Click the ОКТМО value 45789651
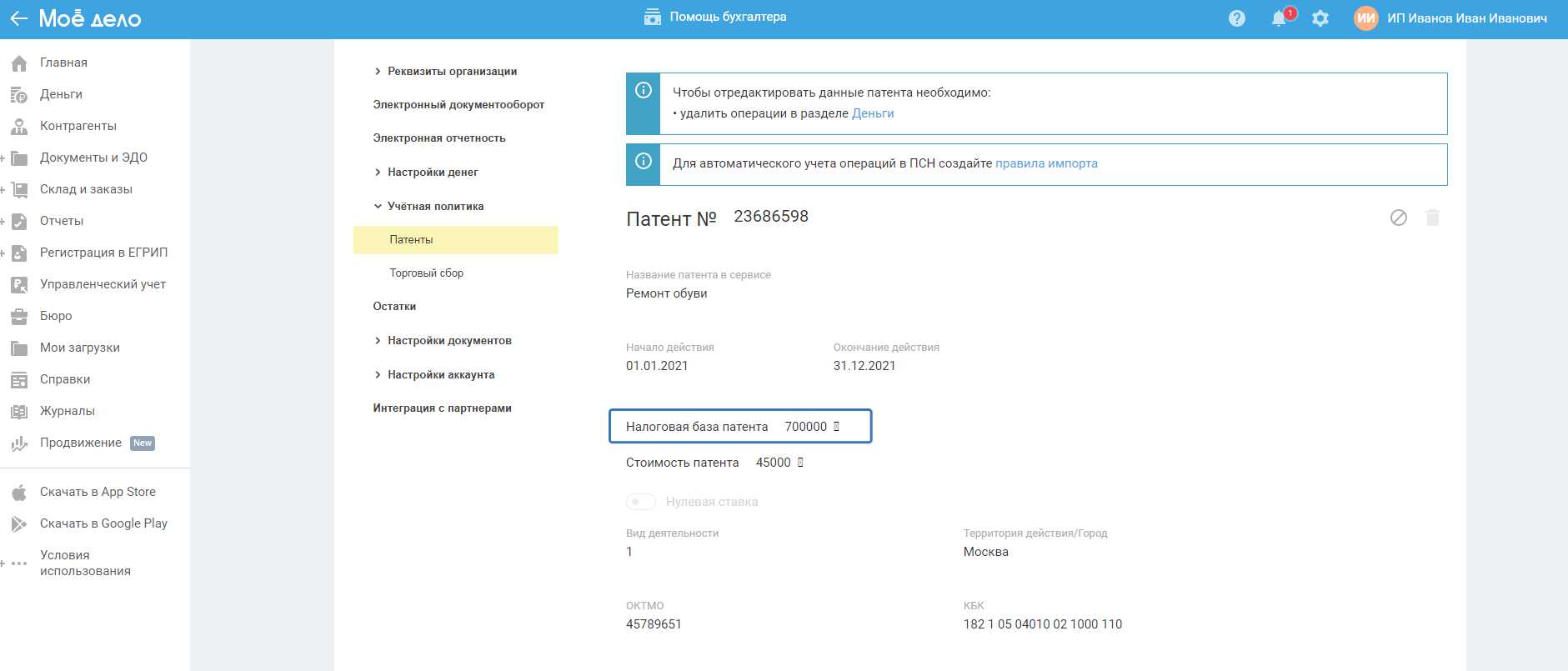The height and width of the screenshot is (671, 1568). click(x=654, y=624)
